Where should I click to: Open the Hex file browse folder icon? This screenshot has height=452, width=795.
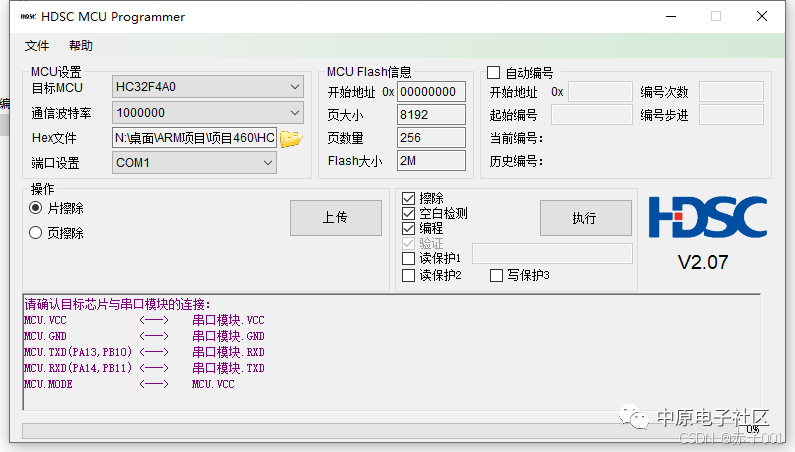coord(291,138)
